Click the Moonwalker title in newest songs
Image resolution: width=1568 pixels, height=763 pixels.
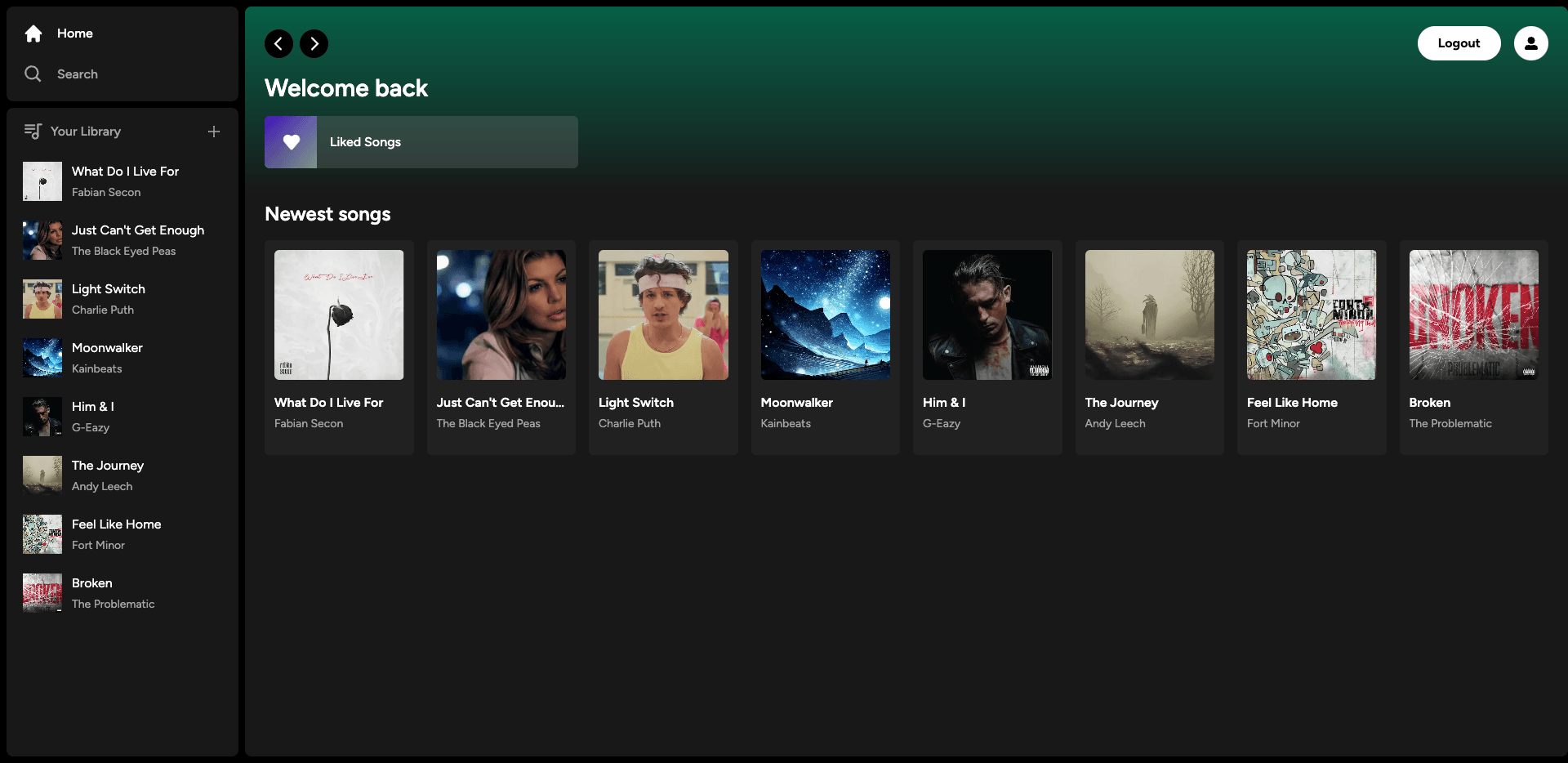(x=797, y=403)
